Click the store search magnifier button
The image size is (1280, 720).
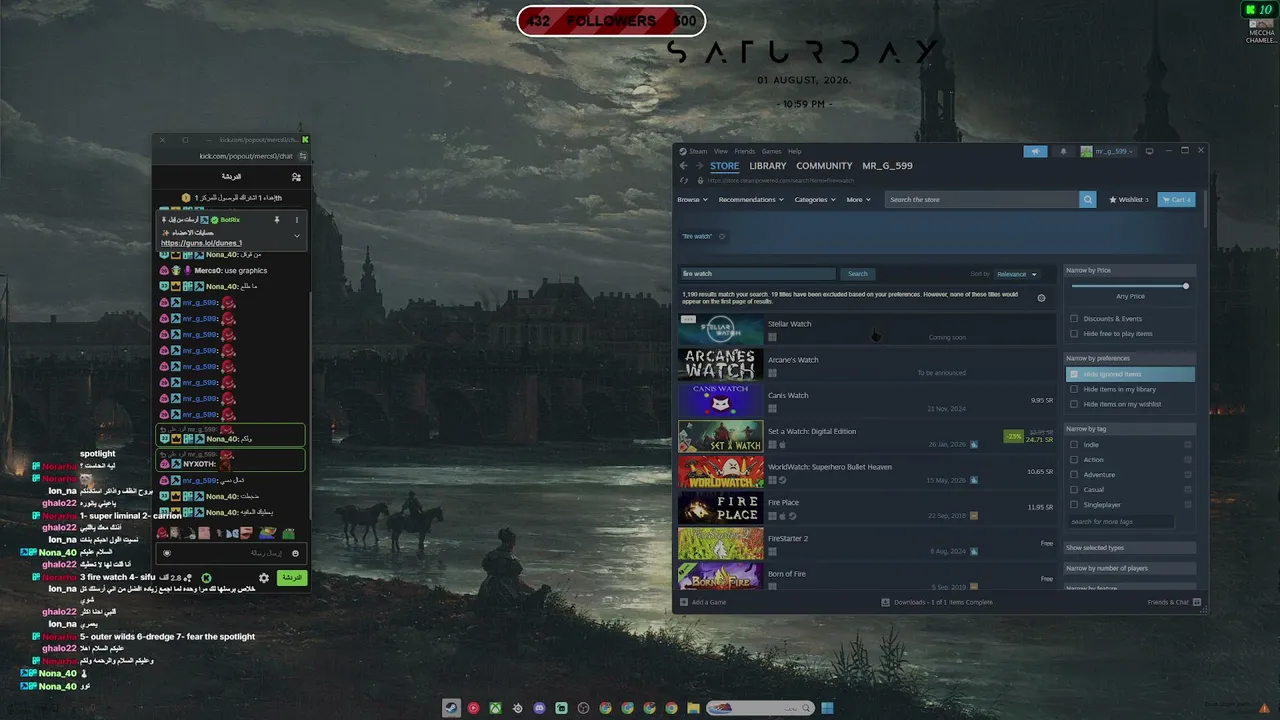pos(1087,199)
